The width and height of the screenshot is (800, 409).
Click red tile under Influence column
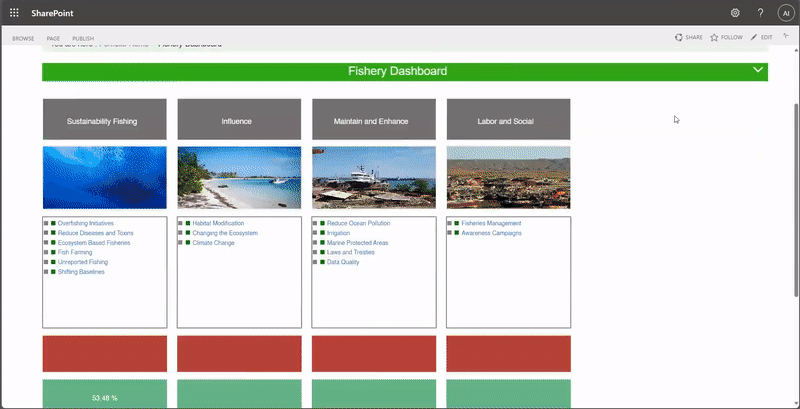tap(239, 354)
